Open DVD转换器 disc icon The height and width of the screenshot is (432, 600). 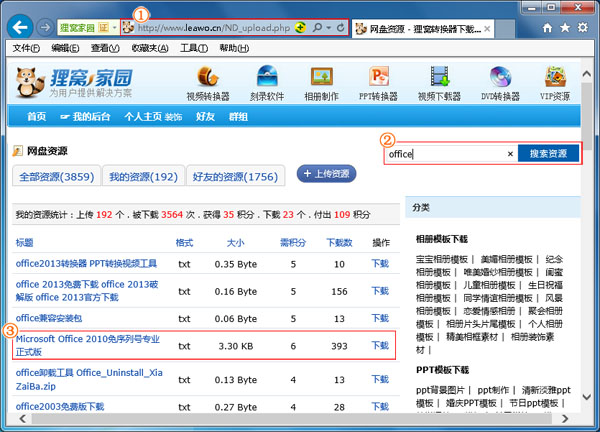[500, 76]
